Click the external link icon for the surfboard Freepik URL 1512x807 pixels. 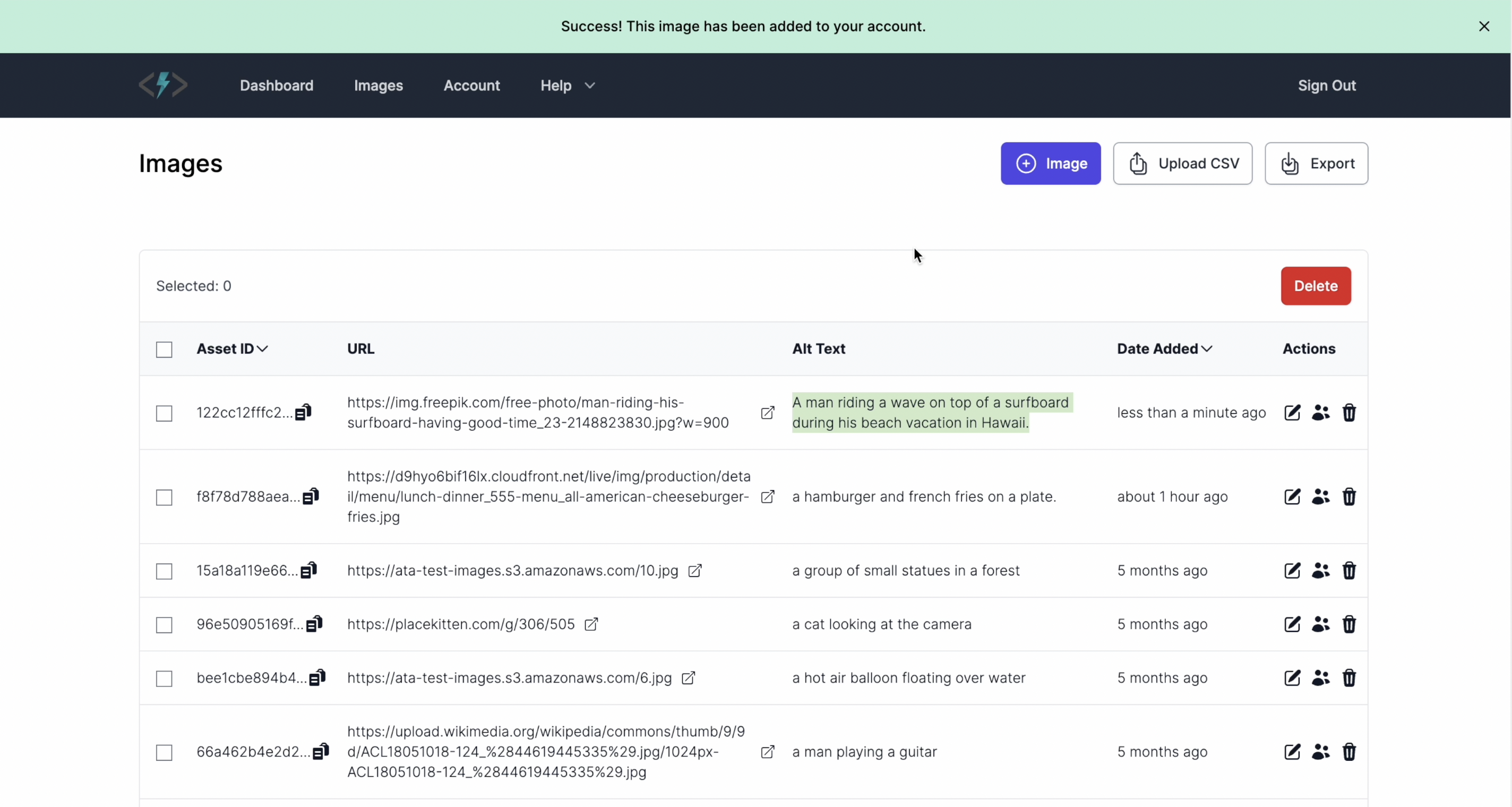[768, 412]
